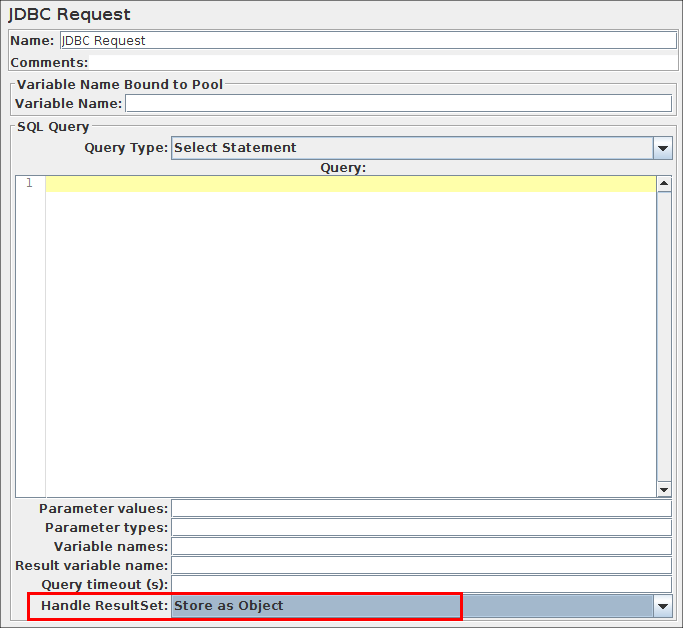
Task: Click the Name text field
Action: [368, 41]
